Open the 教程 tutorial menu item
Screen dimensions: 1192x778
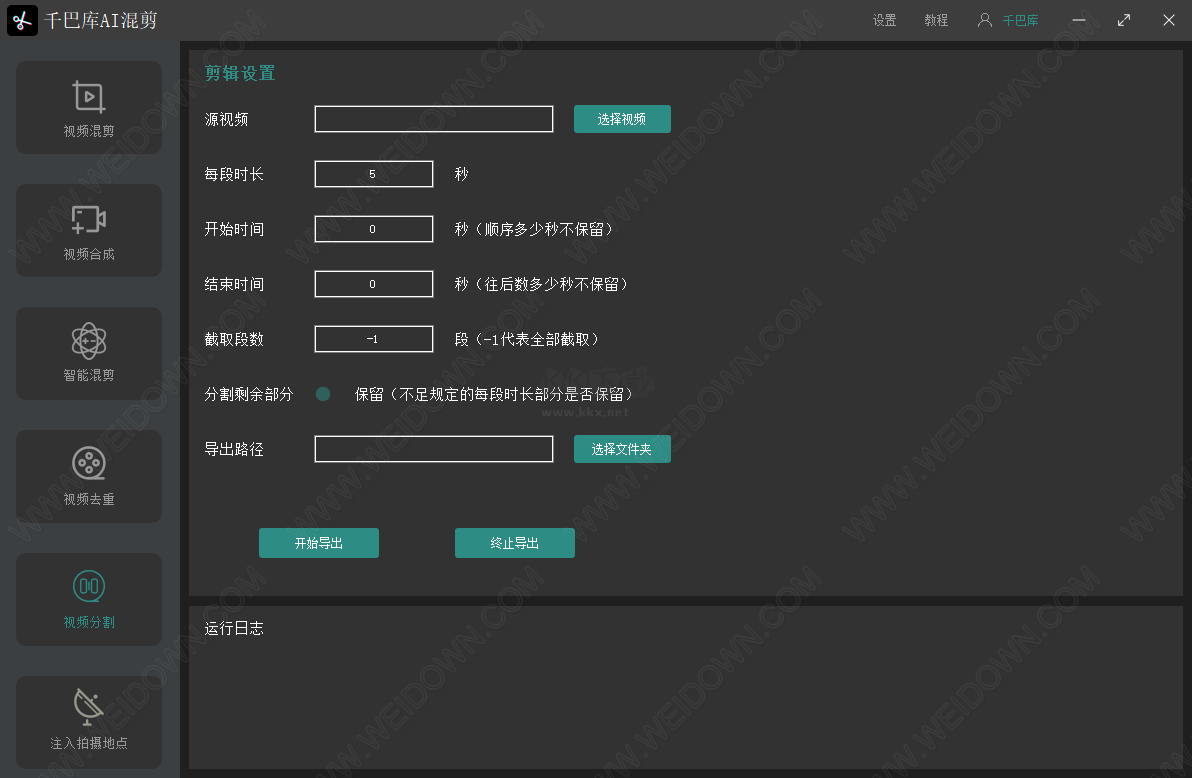coord(936,20)
